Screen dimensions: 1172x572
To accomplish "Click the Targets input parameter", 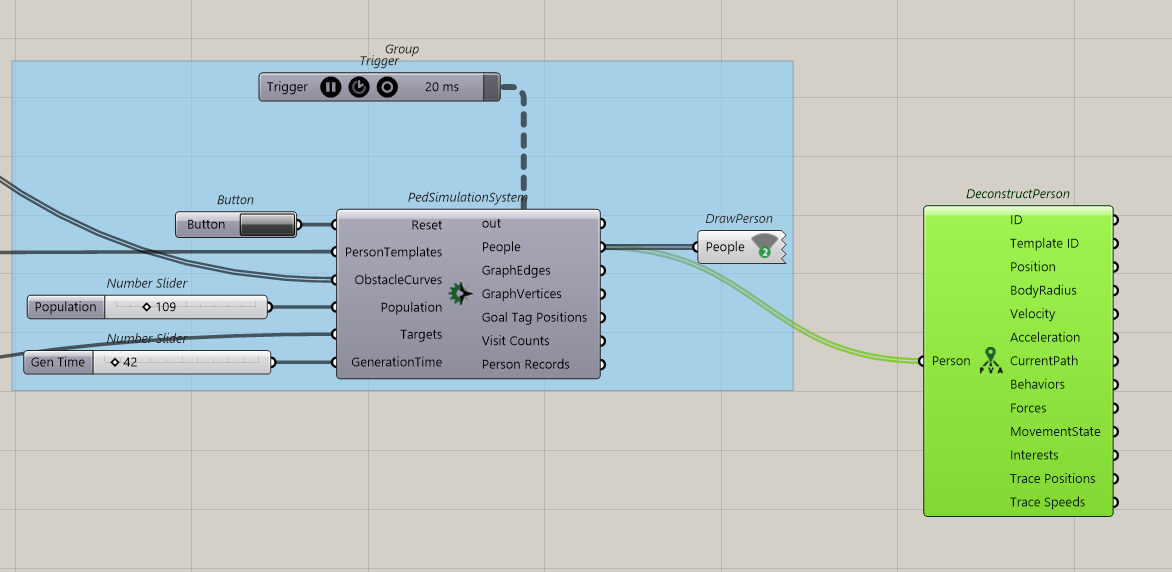I will click(x=421, y=334).
